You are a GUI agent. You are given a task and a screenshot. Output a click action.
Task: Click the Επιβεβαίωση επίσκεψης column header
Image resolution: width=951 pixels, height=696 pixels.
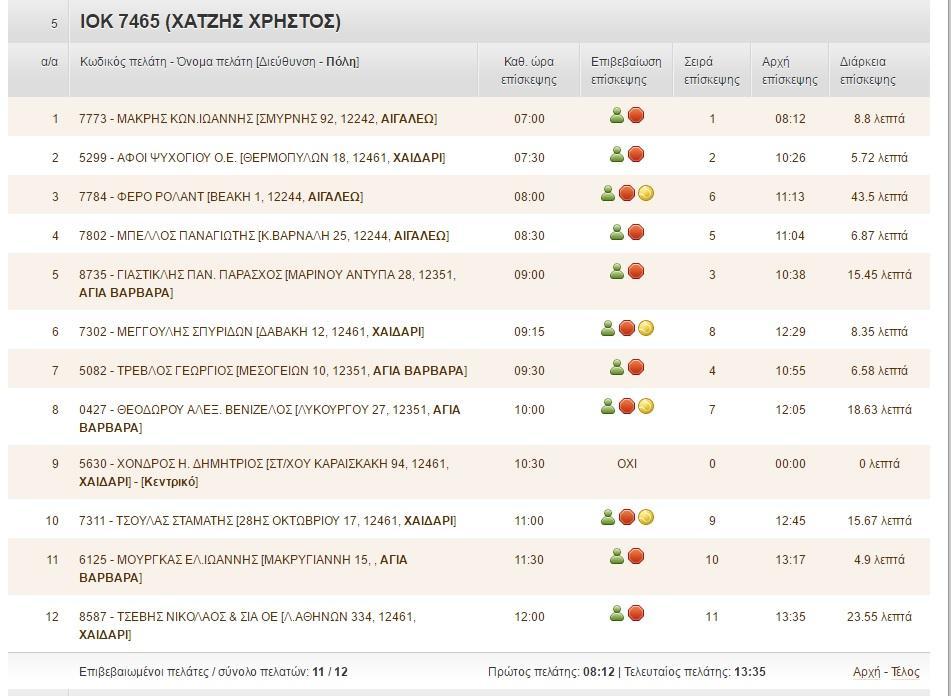coord(626,70)
